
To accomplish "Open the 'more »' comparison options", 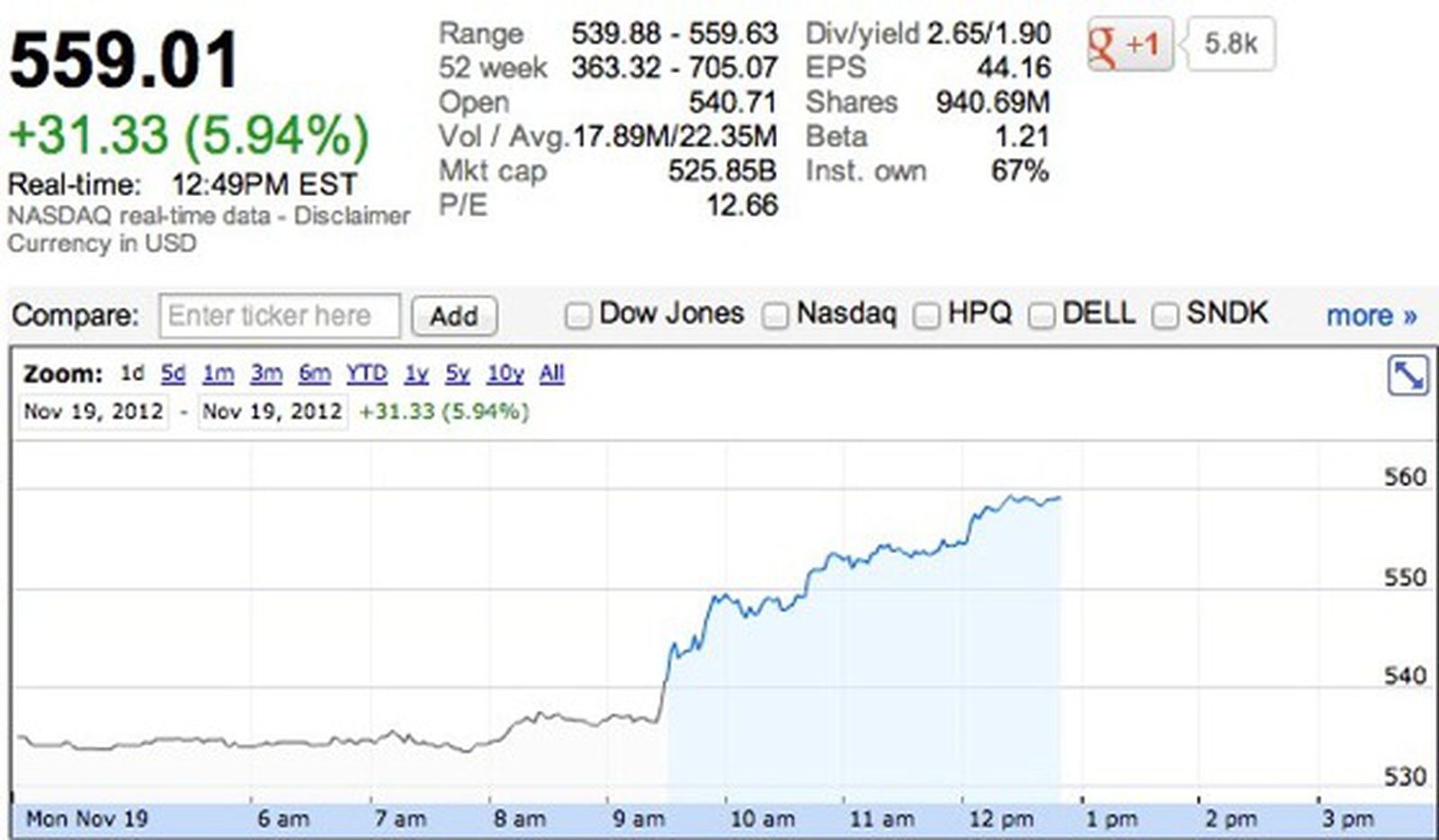I will click(x=1370, y=316).
